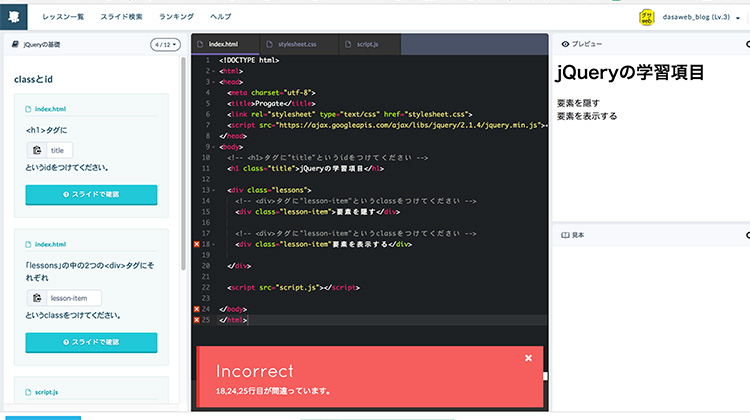Close the Incorrect error banner
The width and height of the screenshot is (750, 420).
tap(528, 358)
